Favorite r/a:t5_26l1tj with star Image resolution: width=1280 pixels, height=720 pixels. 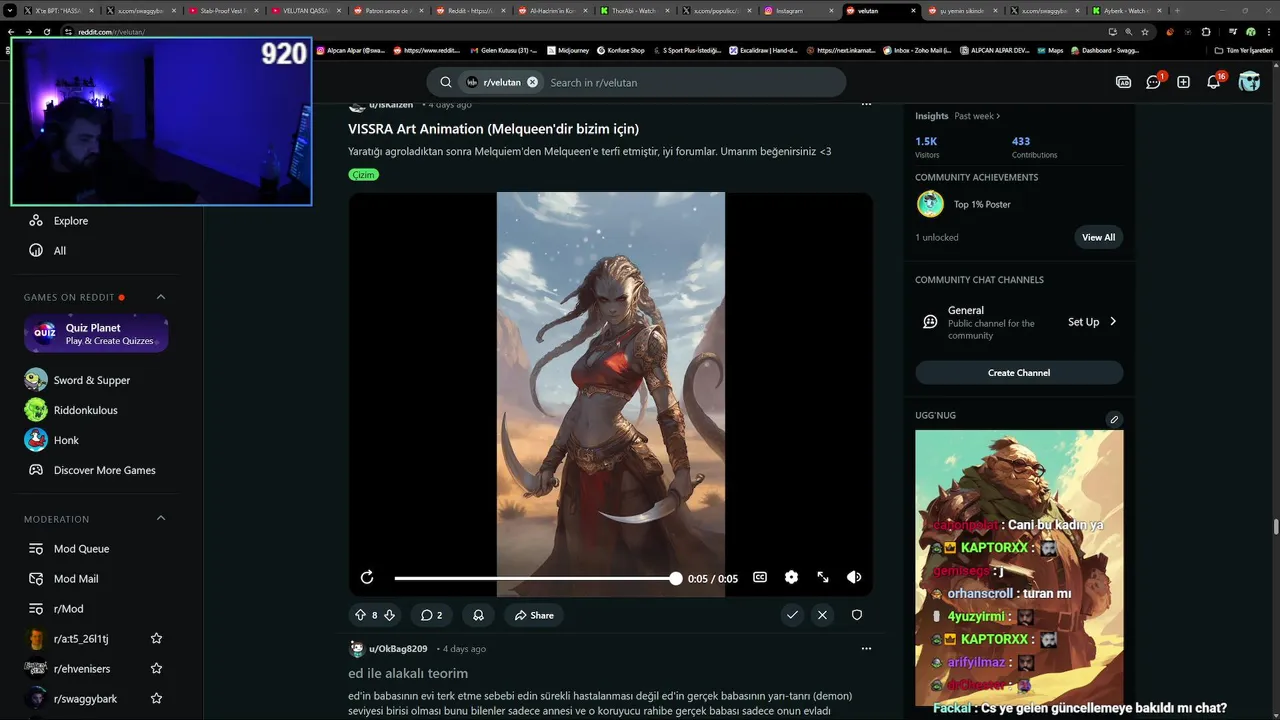point(156,638)
